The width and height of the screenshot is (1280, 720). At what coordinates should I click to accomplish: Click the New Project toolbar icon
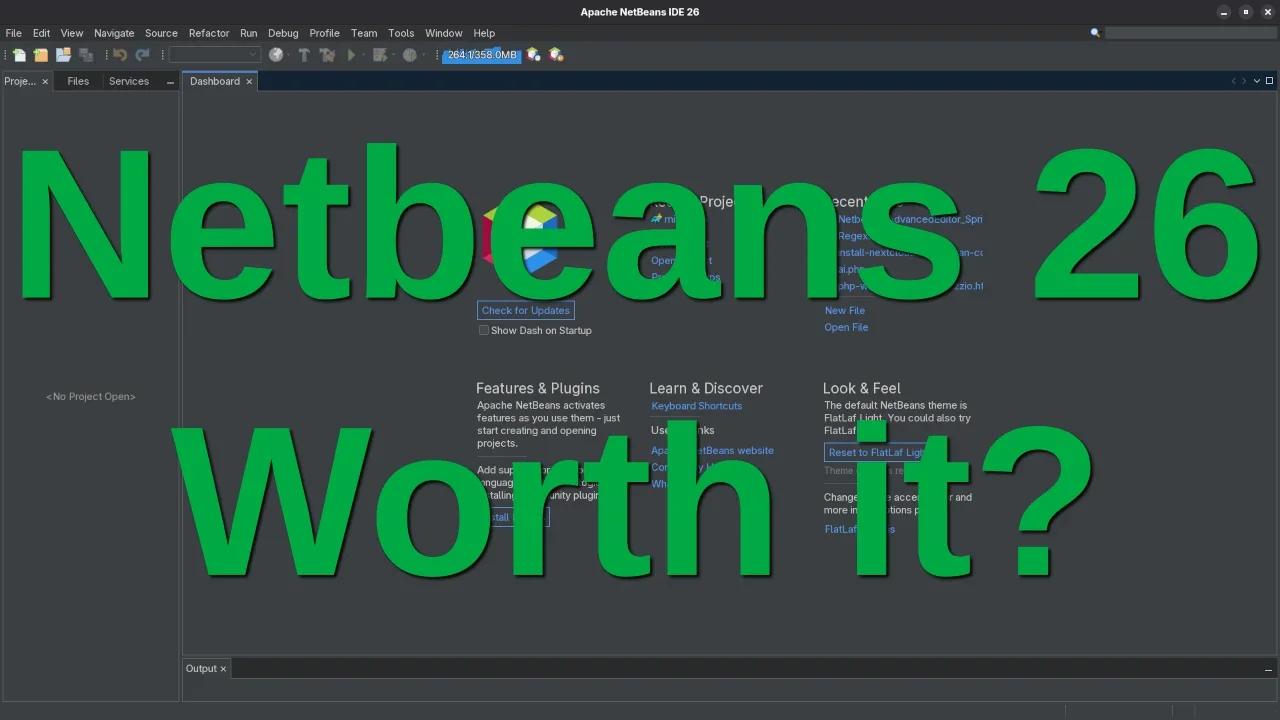39,55
